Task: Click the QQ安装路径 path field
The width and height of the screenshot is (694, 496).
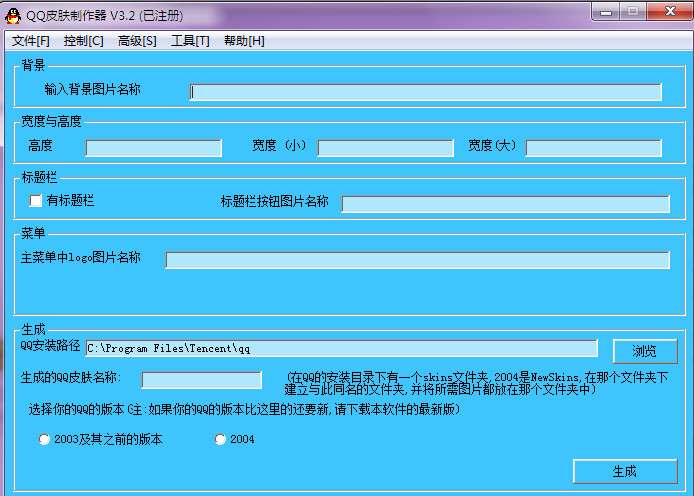Action: pyautogui.click(x=341, y=348)
